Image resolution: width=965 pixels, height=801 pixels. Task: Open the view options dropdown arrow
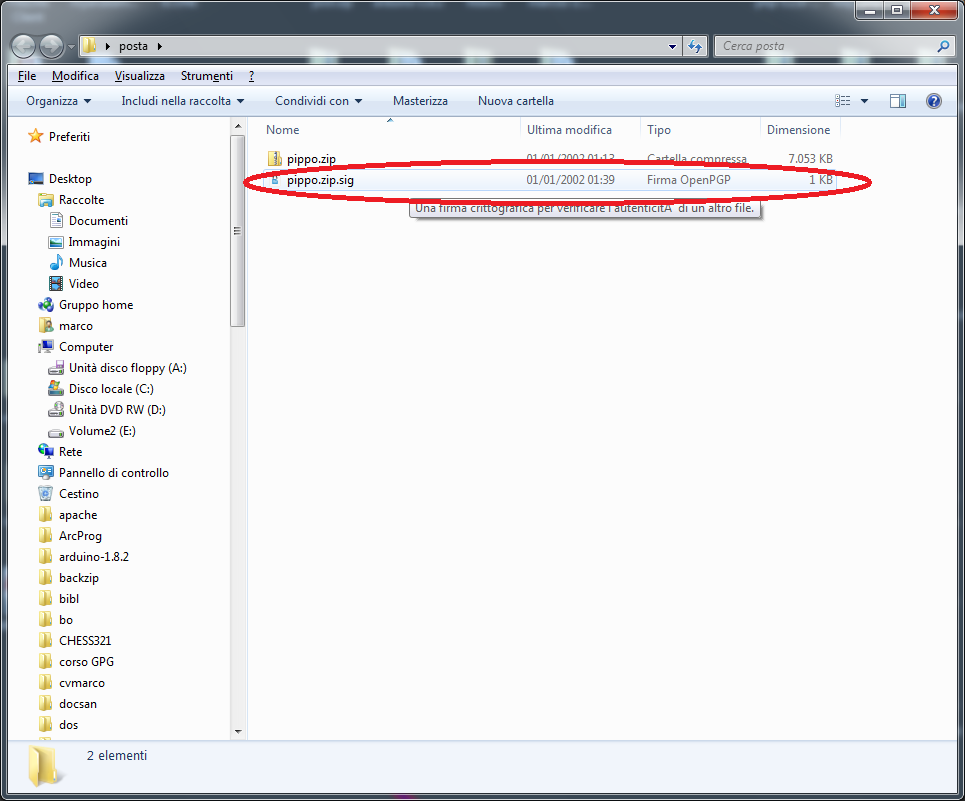[864, 101]
